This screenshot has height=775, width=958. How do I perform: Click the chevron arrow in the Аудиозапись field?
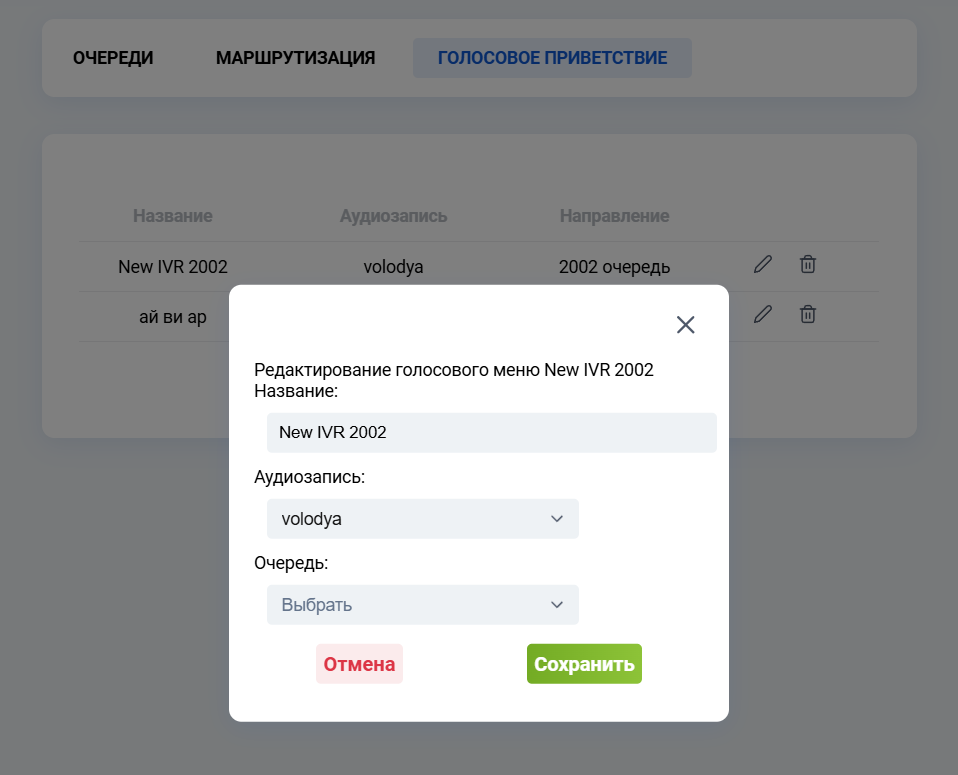558,519
